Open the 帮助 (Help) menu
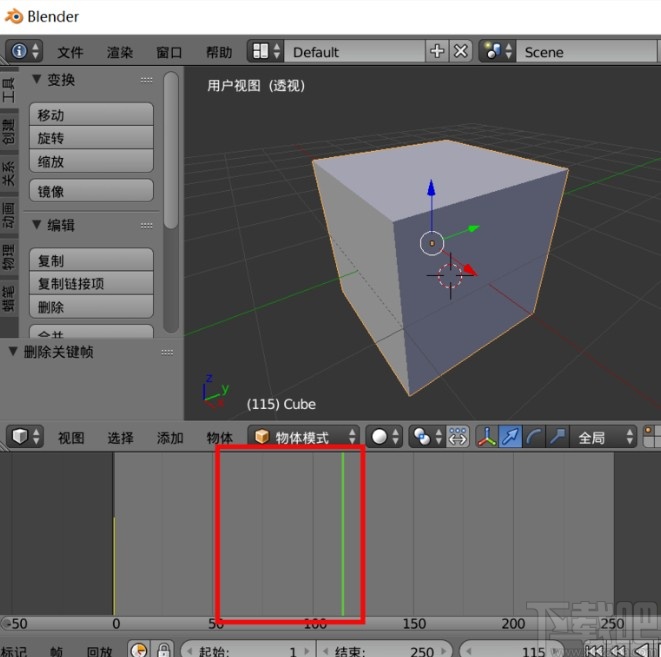 tap(219, 52)
